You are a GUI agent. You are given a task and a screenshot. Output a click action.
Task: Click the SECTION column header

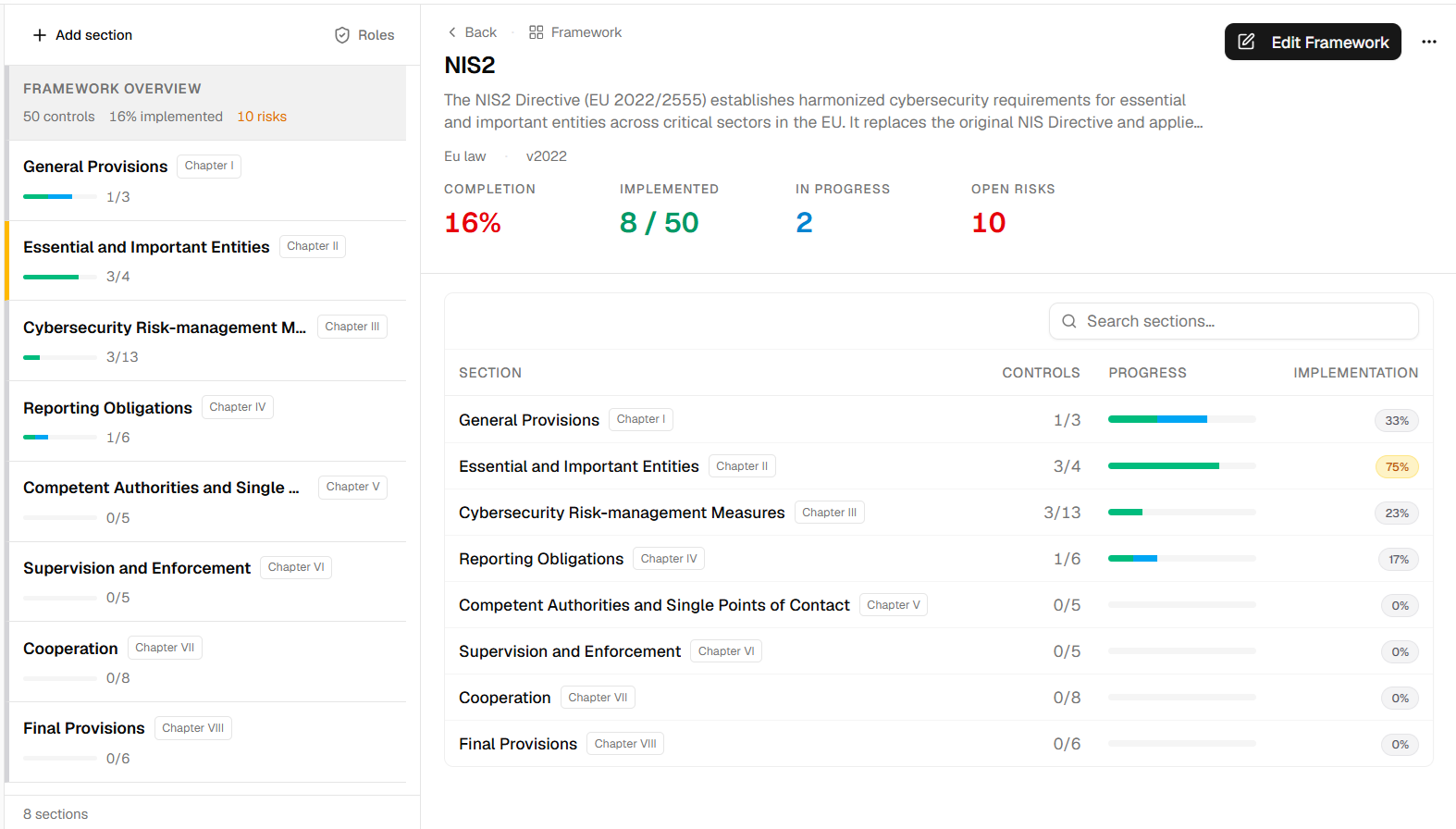coord(490,373)
